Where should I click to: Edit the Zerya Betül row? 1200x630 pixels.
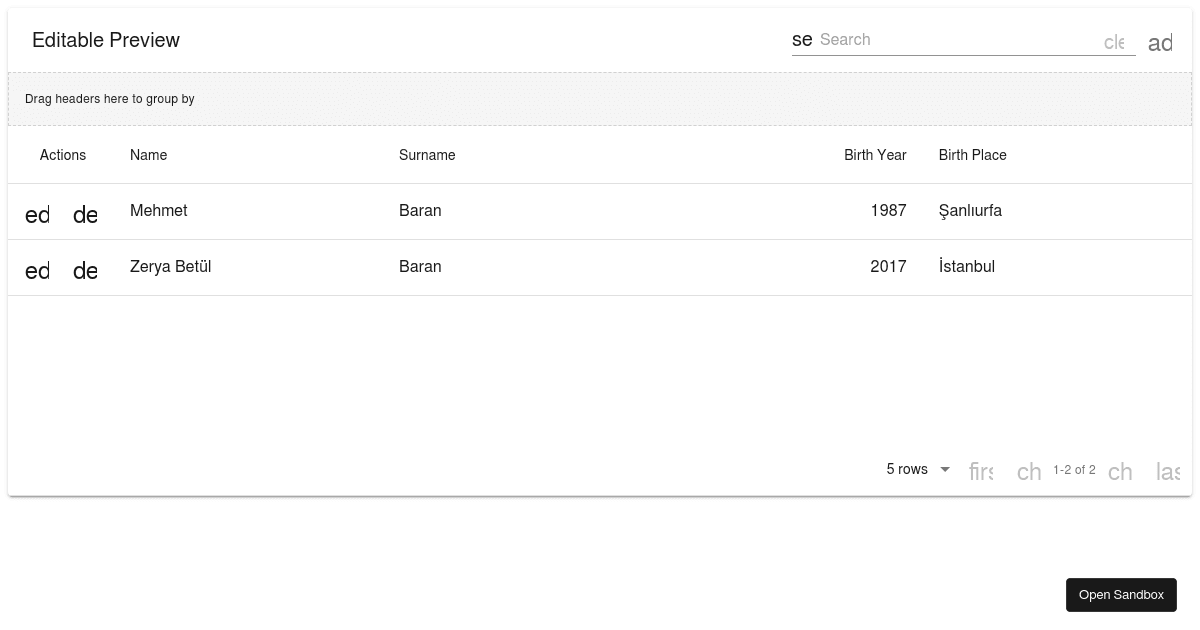pyautogui.click(x=37, y=270)
